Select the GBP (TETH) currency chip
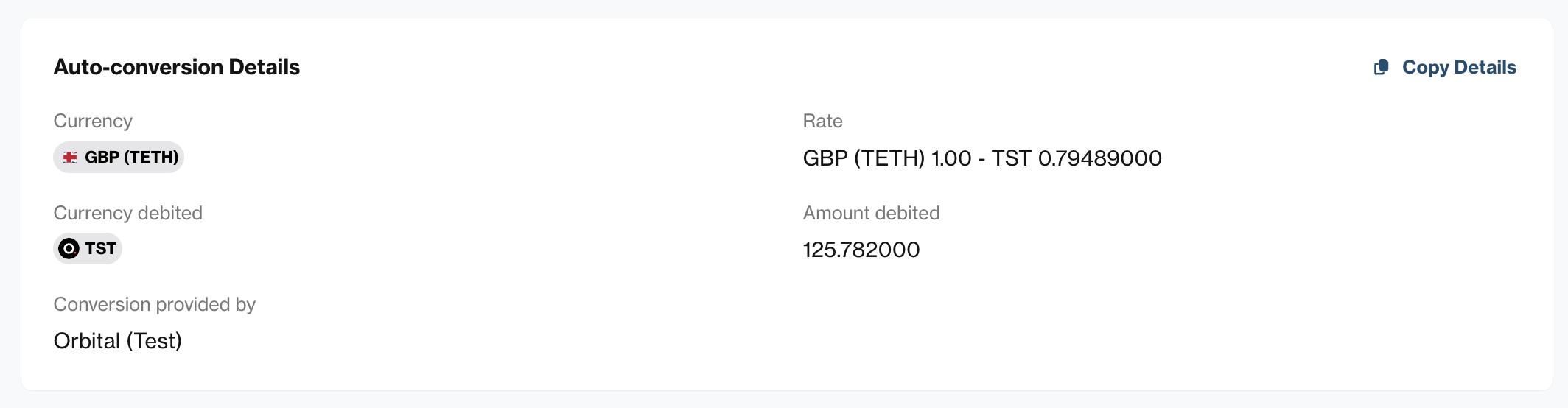Screen dimensions: 1568x408 coord(119,157)
